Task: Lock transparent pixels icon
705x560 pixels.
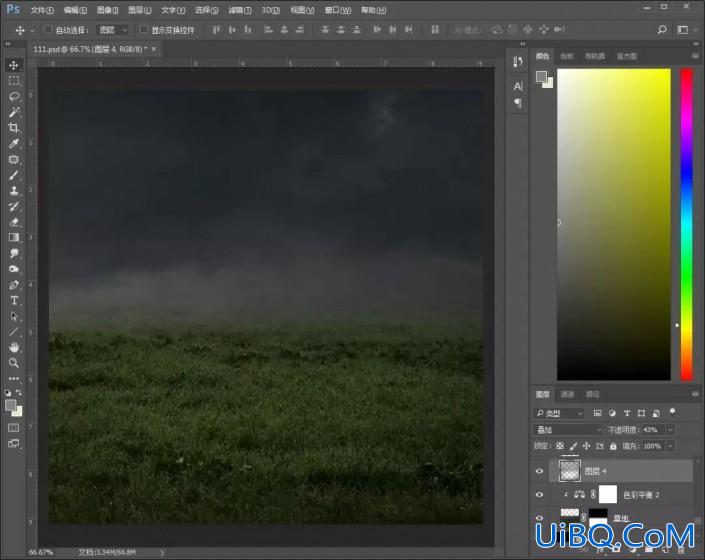Action: tap(560, 446)
